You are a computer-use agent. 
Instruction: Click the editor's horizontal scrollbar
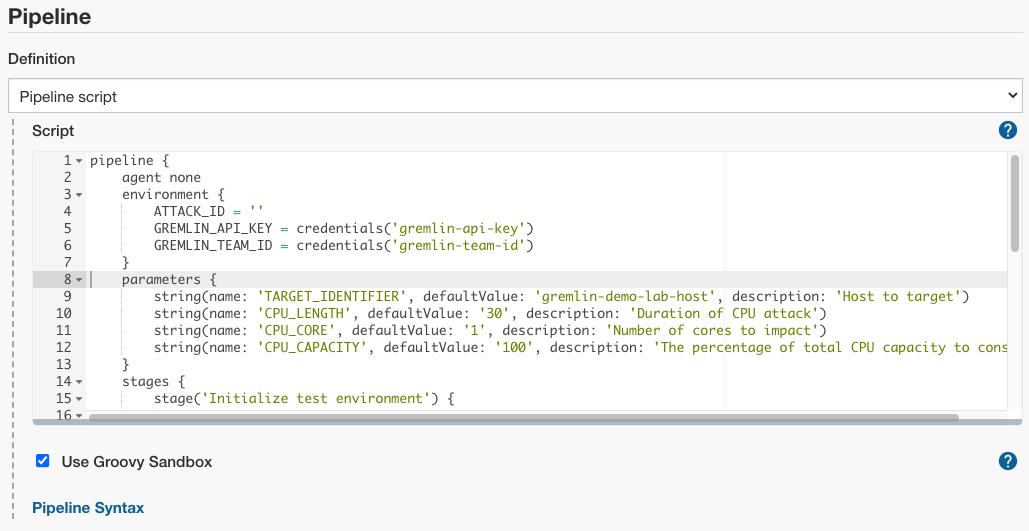[x=523, y=417]
